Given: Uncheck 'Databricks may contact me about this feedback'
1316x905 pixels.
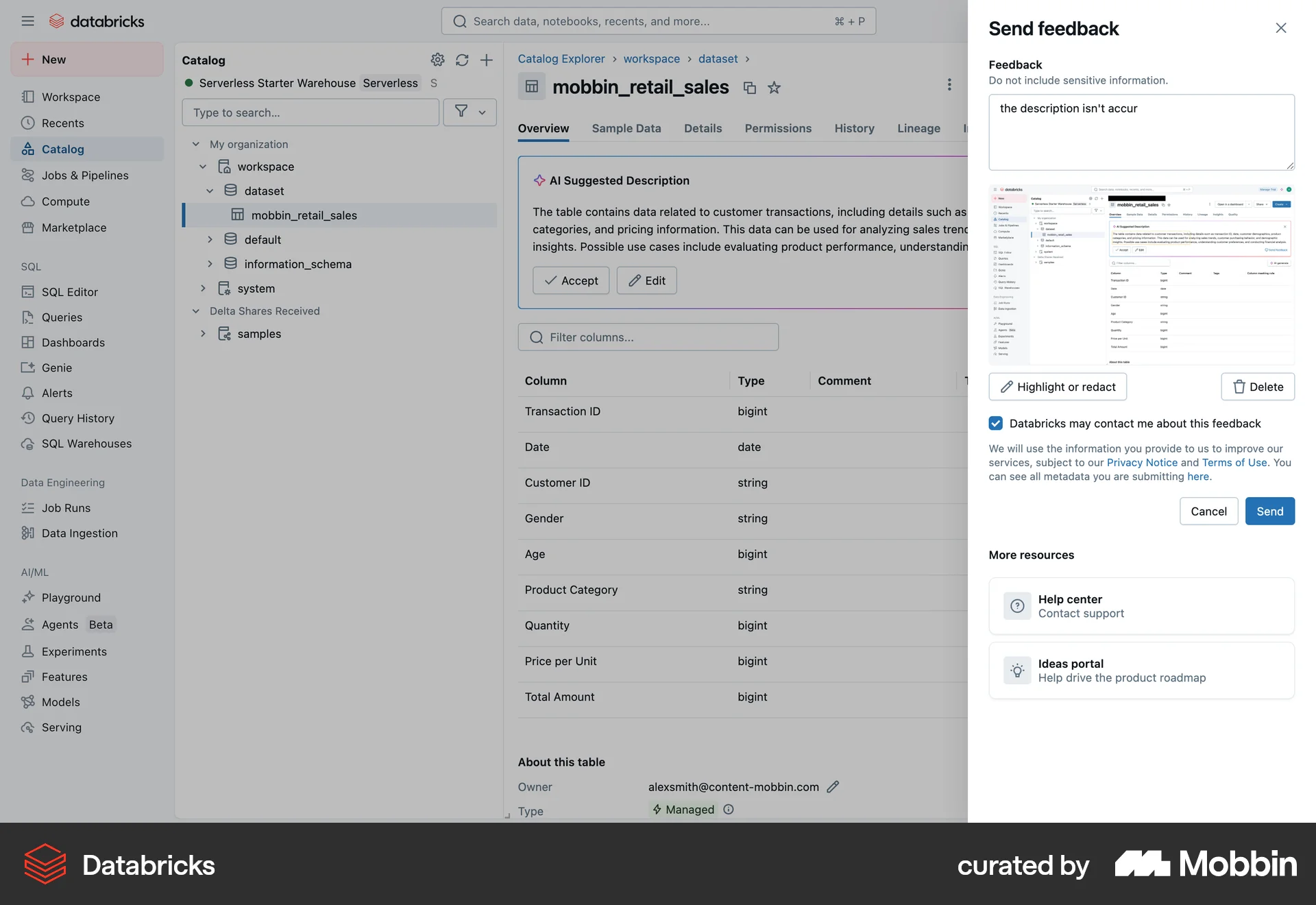Looking at the screenshot, I should coord(995,423).
